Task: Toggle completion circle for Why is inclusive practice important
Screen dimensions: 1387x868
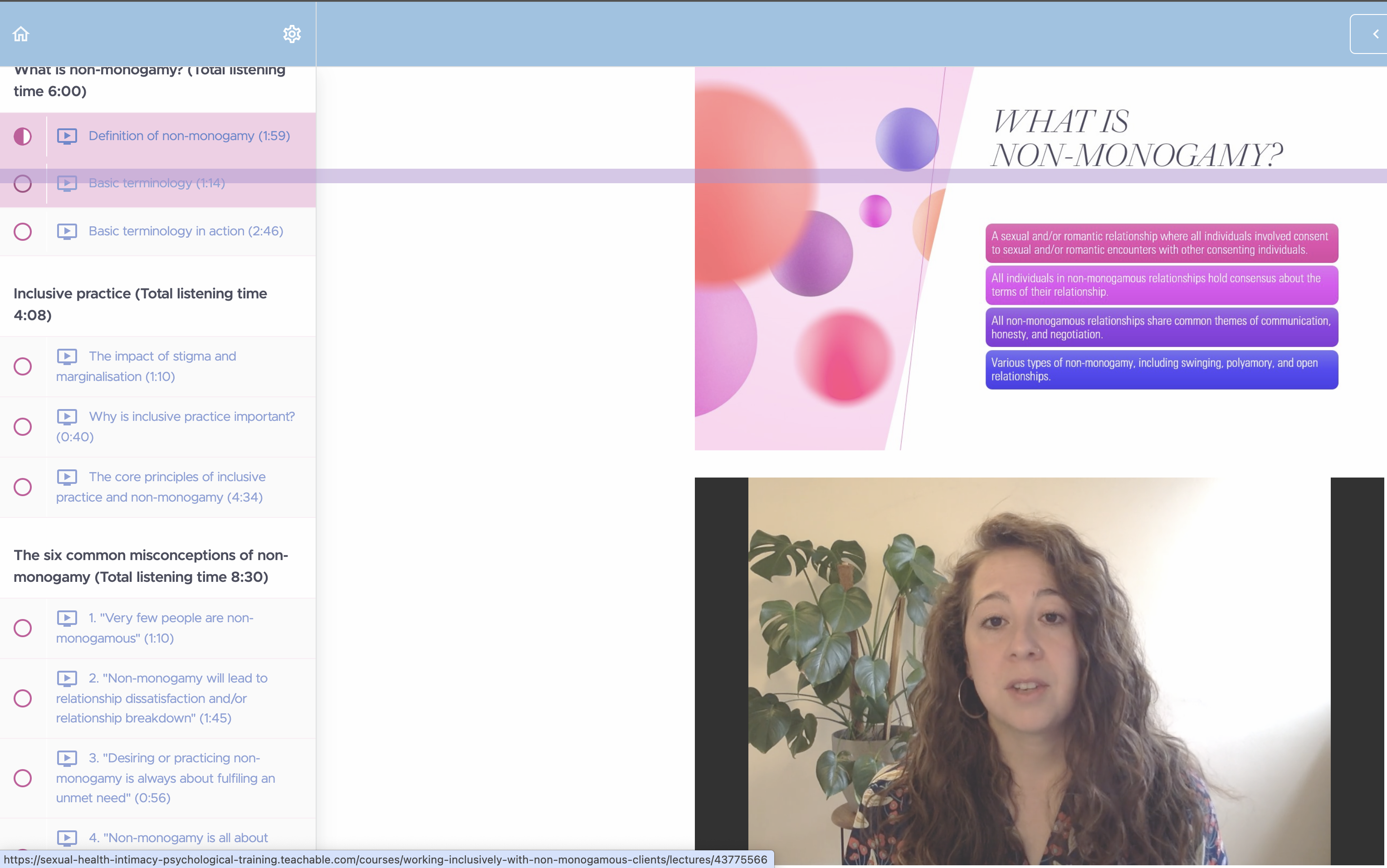Action: click(22, 427)
